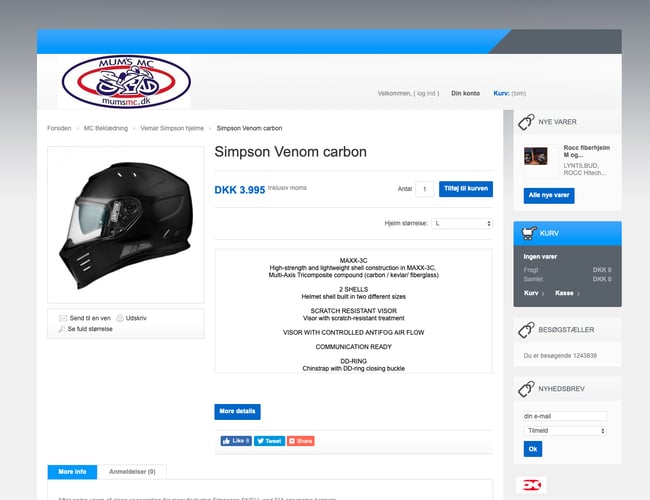Open the Simpson Venom helmet image
The image size is (650, 500).
(x=126, y=225)
